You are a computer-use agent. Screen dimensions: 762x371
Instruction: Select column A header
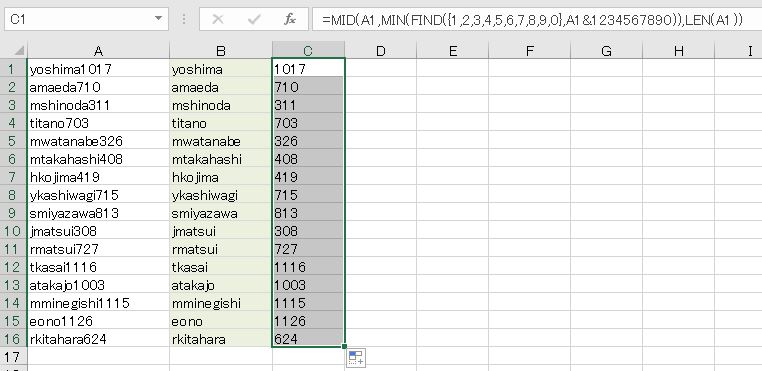click(98, 51)
